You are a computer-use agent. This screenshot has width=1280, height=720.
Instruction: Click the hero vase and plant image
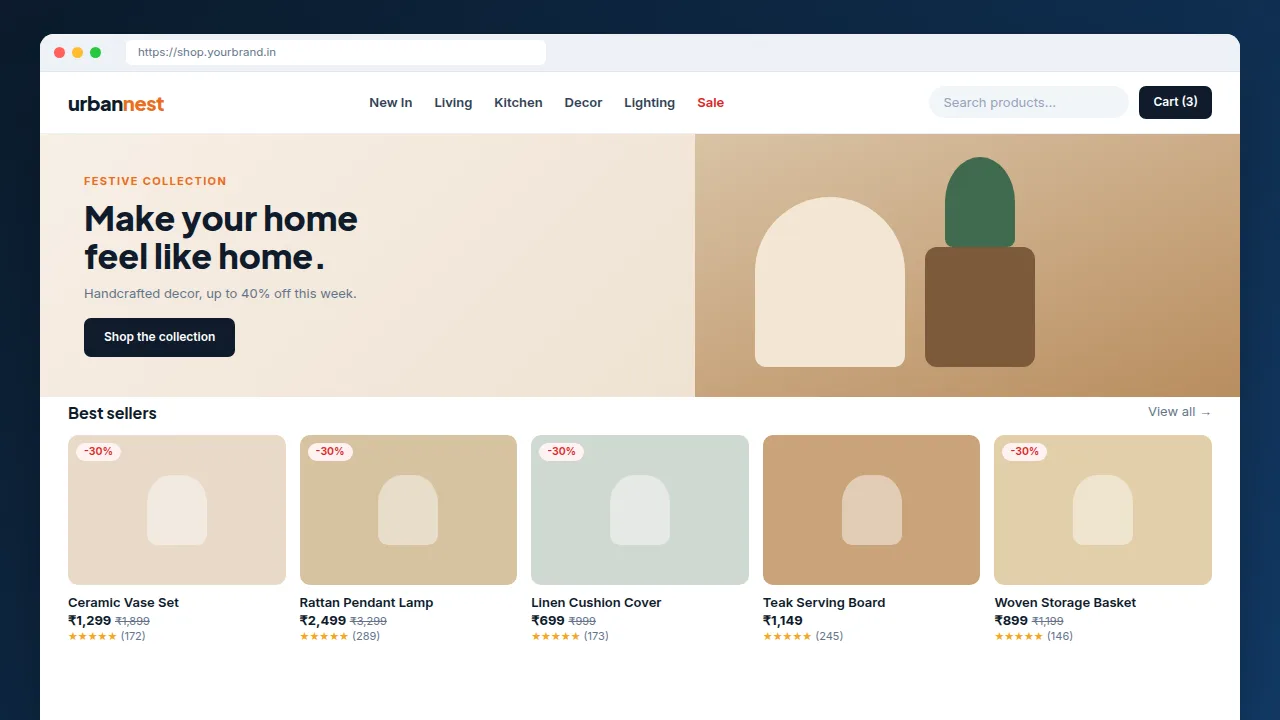967,265
